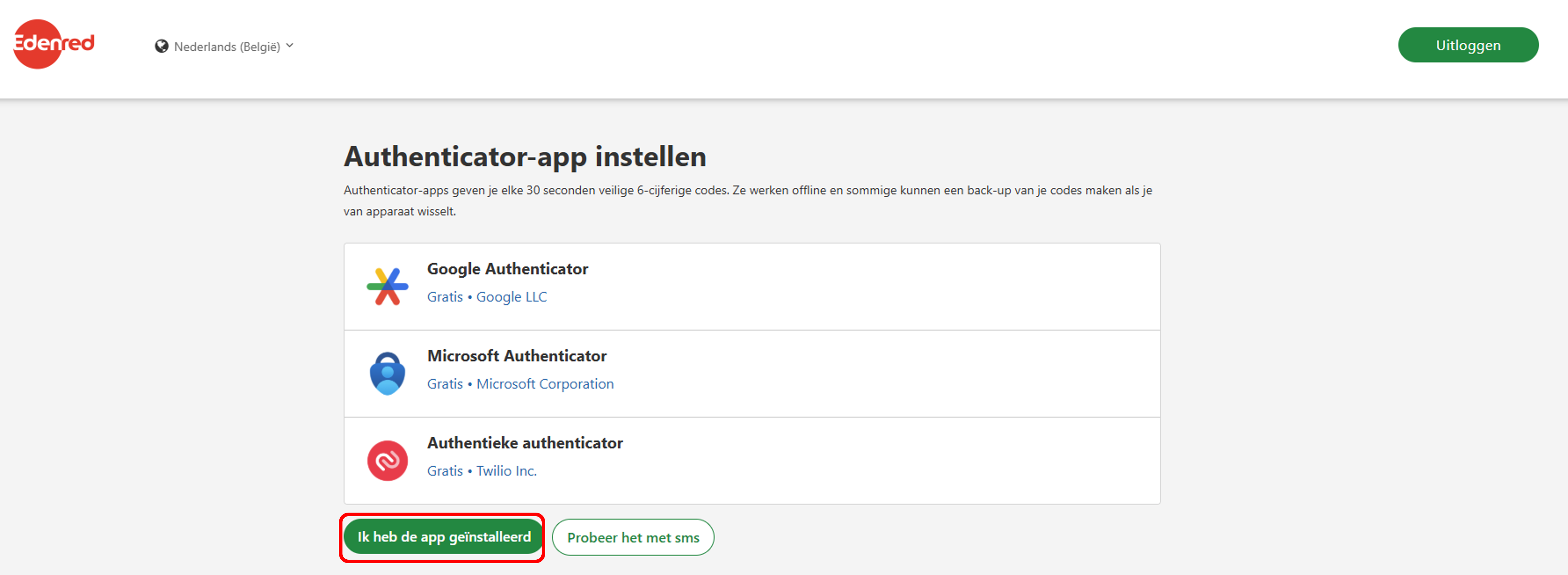Open the Google Authenticator title
The height and width of the screenshot is (575, 1568).
508,269
